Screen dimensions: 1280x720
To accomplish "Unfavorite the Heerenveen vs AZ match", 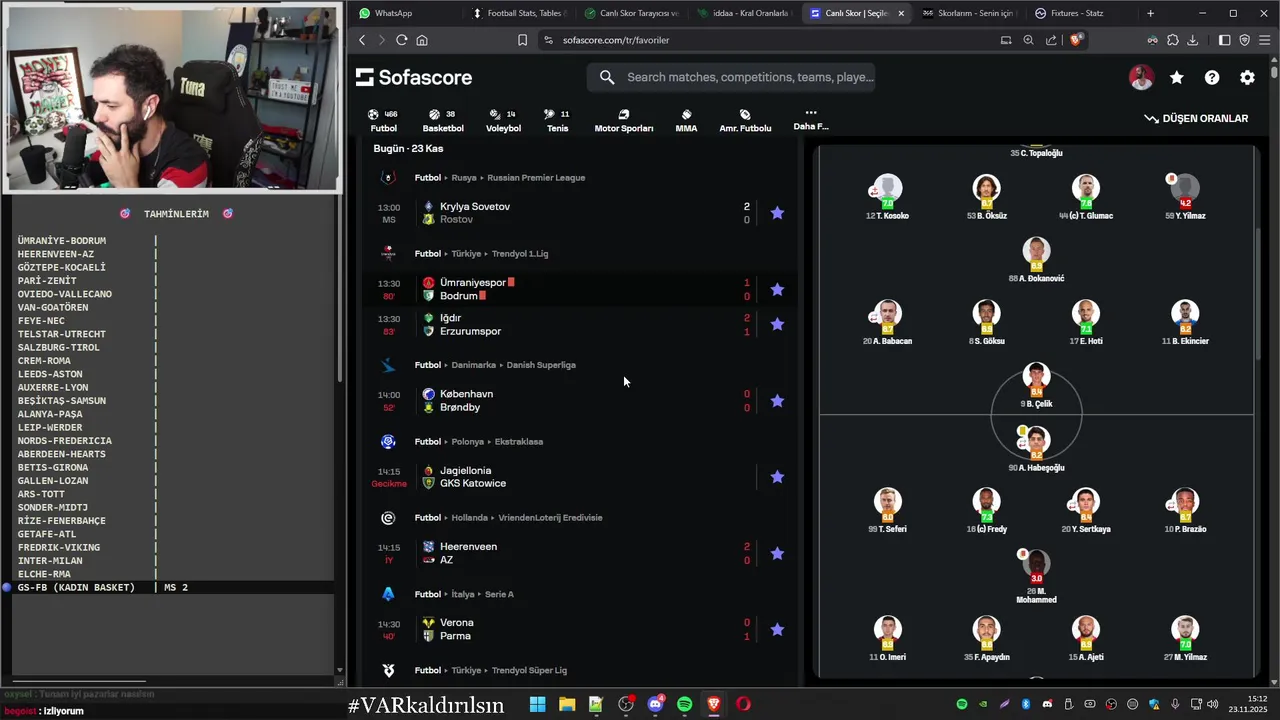I will point(777,553).
